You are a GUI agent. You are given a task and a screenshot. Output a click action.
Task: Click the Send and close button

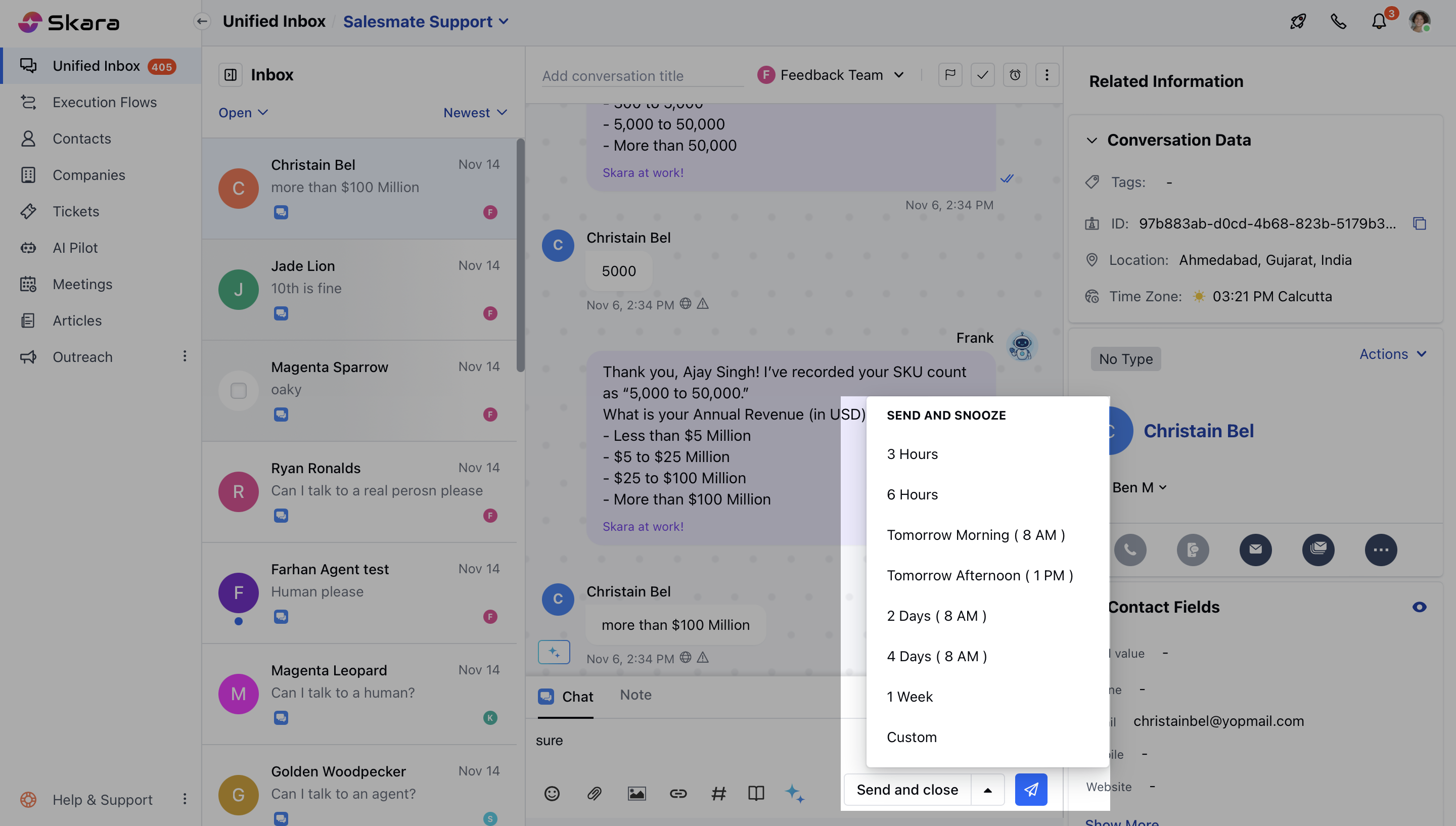tap(907, 789)
